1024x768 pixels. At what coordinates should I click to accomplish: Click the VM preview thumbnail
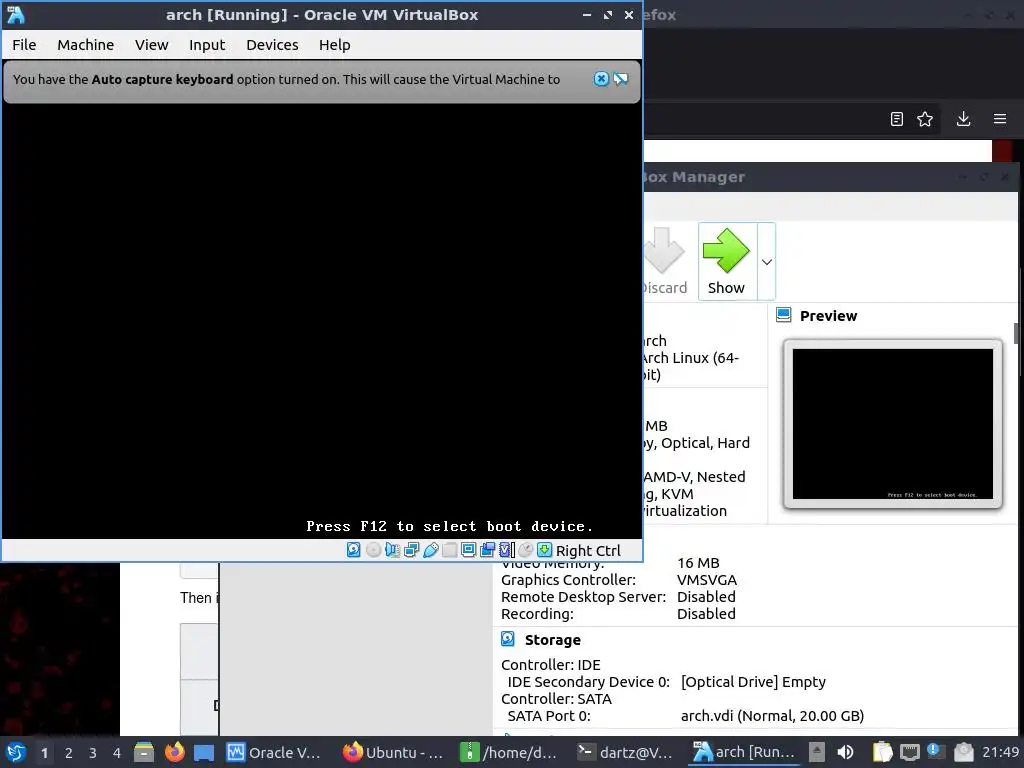point(893,424)
